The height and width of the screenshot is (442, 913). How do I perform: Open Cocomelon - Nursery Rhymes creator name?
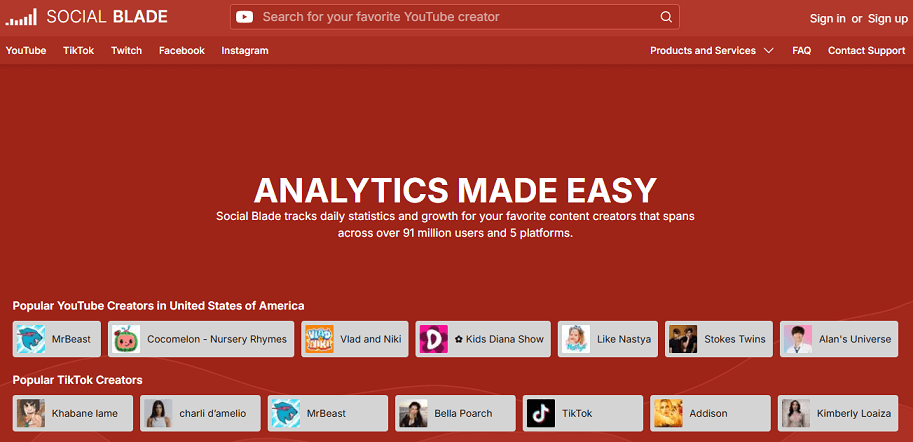217,339
